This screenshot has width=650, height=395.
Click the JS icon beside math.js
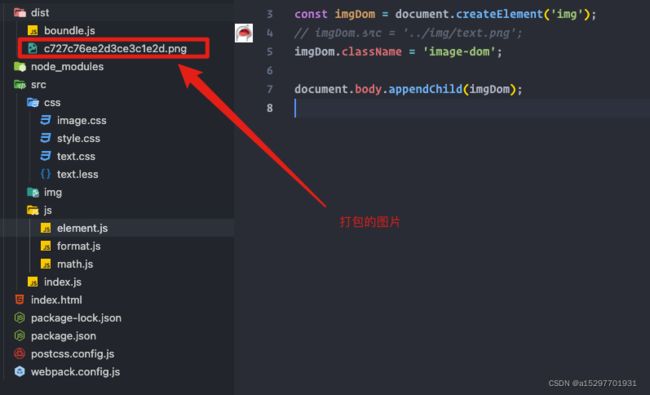click(46, 264)
